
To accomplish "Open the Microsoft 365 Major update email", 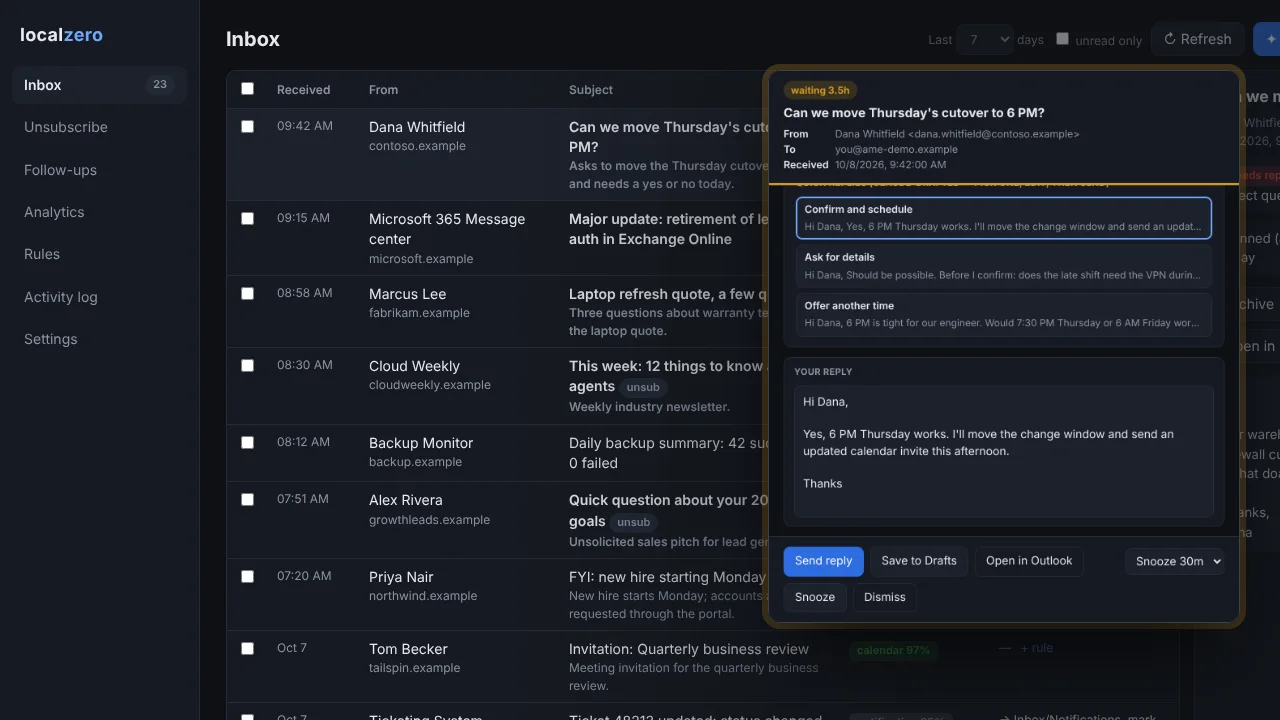I will tap(668, 229).
